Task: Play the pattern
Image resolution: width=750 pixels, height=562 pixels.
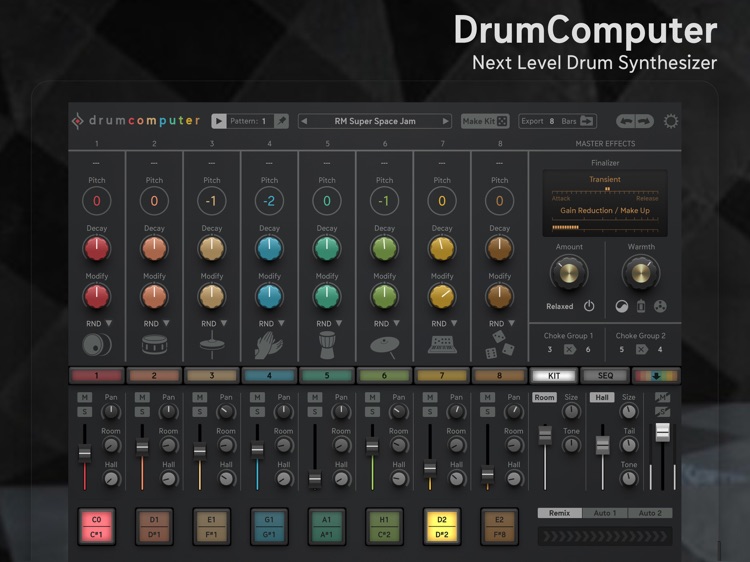Action: (219, 121)
